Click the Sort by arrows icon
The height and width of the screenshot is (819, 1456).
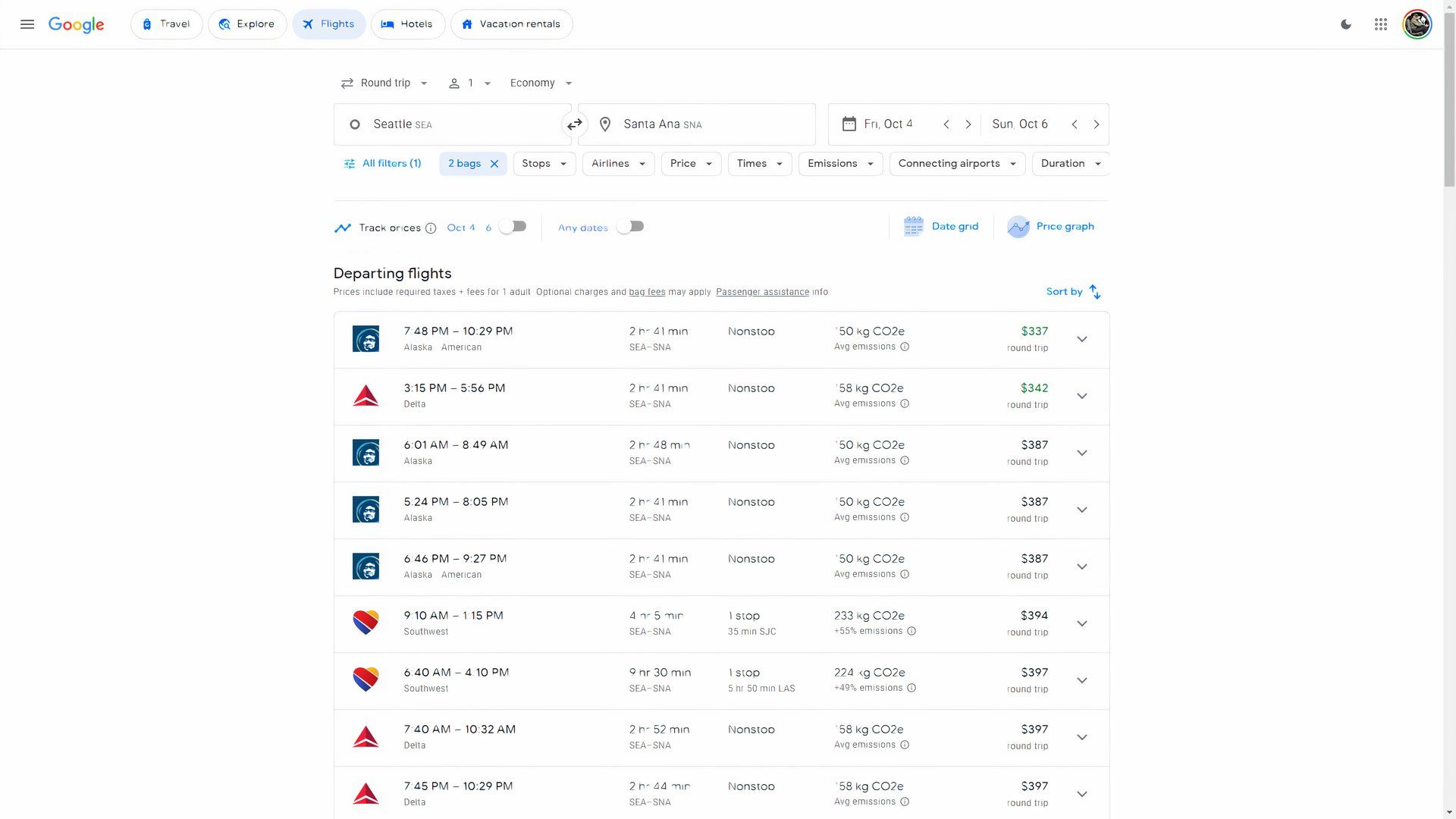pos(1094,292)
